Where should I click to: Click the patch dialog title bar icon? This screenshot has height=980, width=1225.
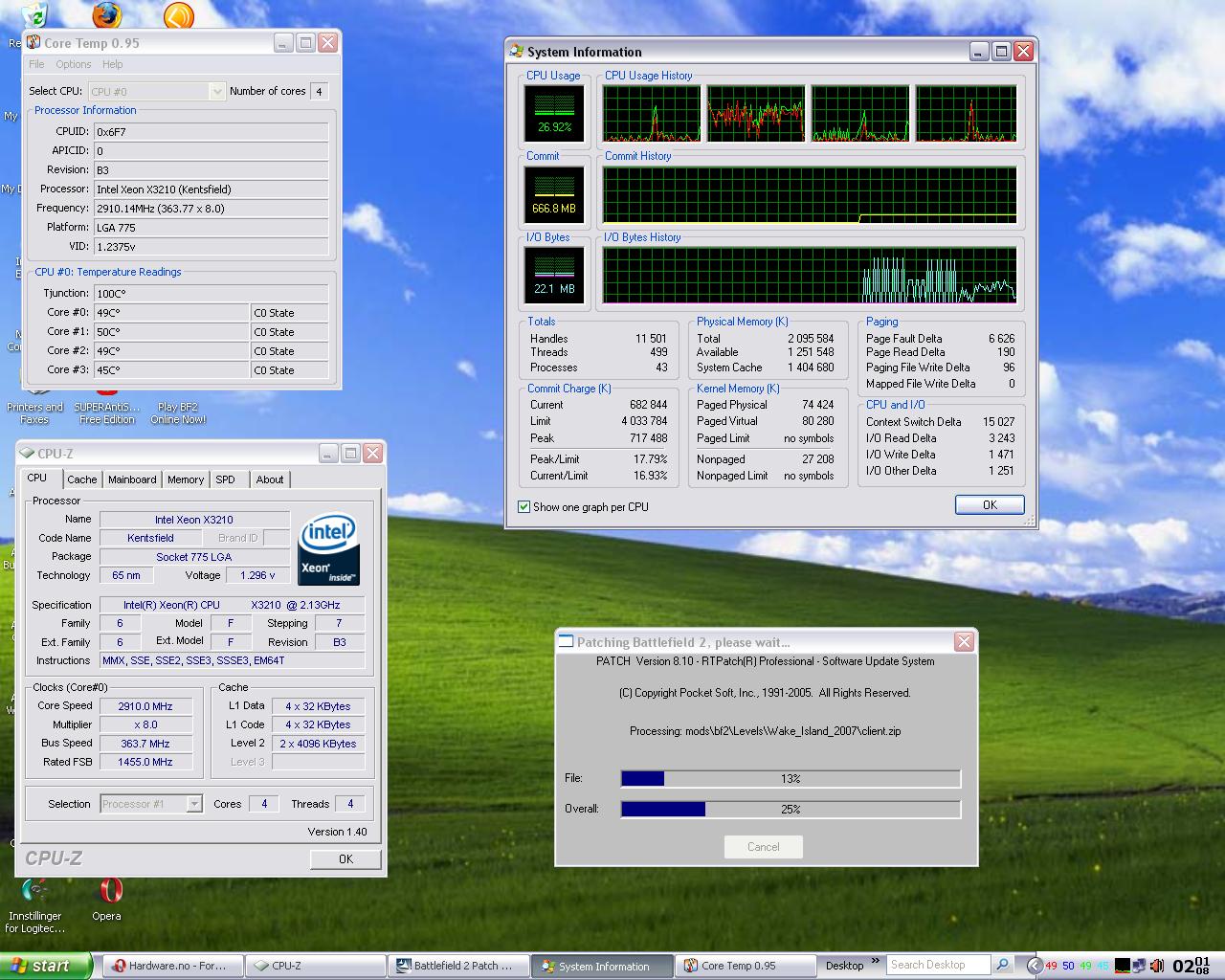[567, 642]
